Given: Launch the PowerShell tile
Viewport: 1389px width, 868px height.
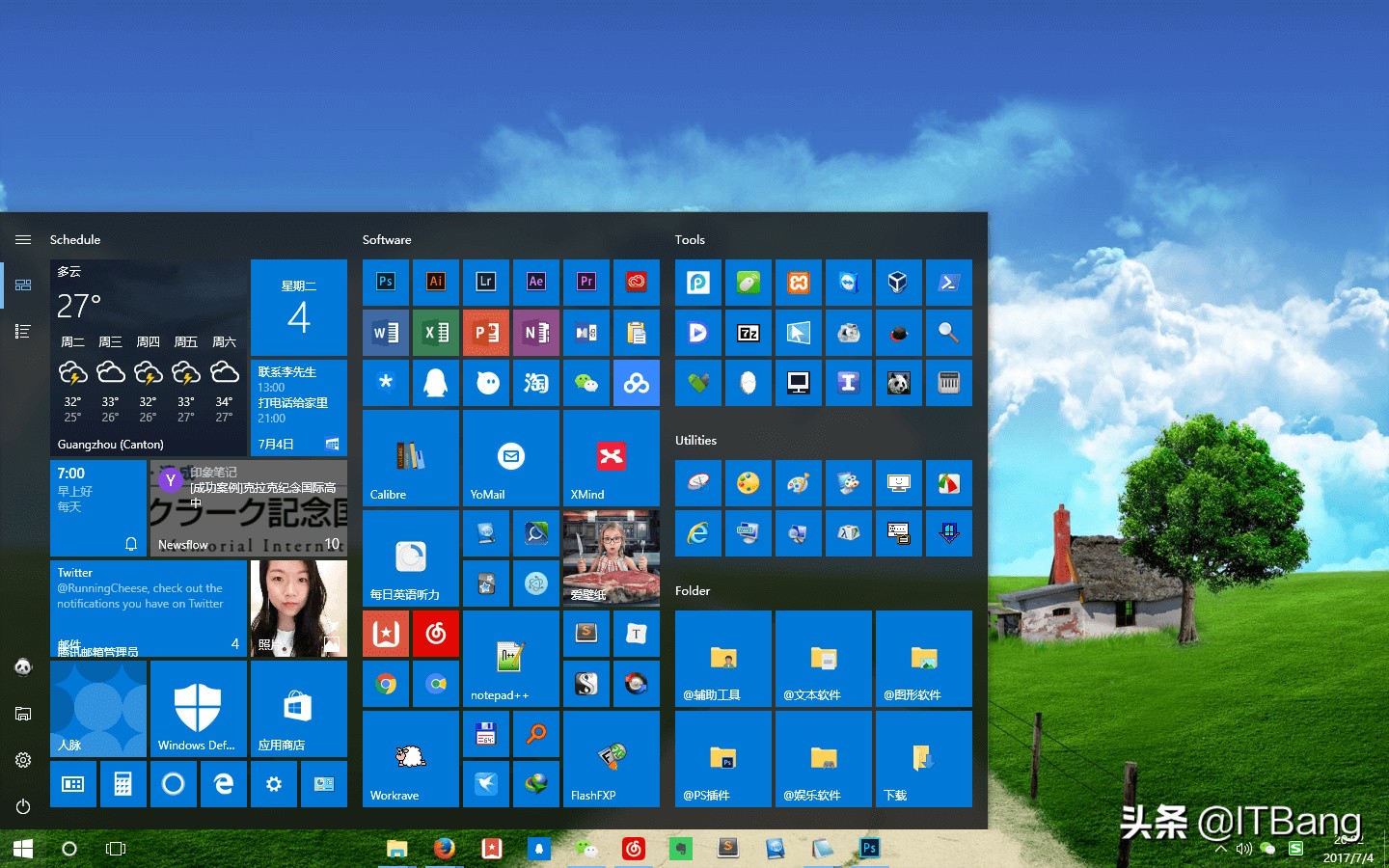Looking at the screenshot, I should 949,283.
